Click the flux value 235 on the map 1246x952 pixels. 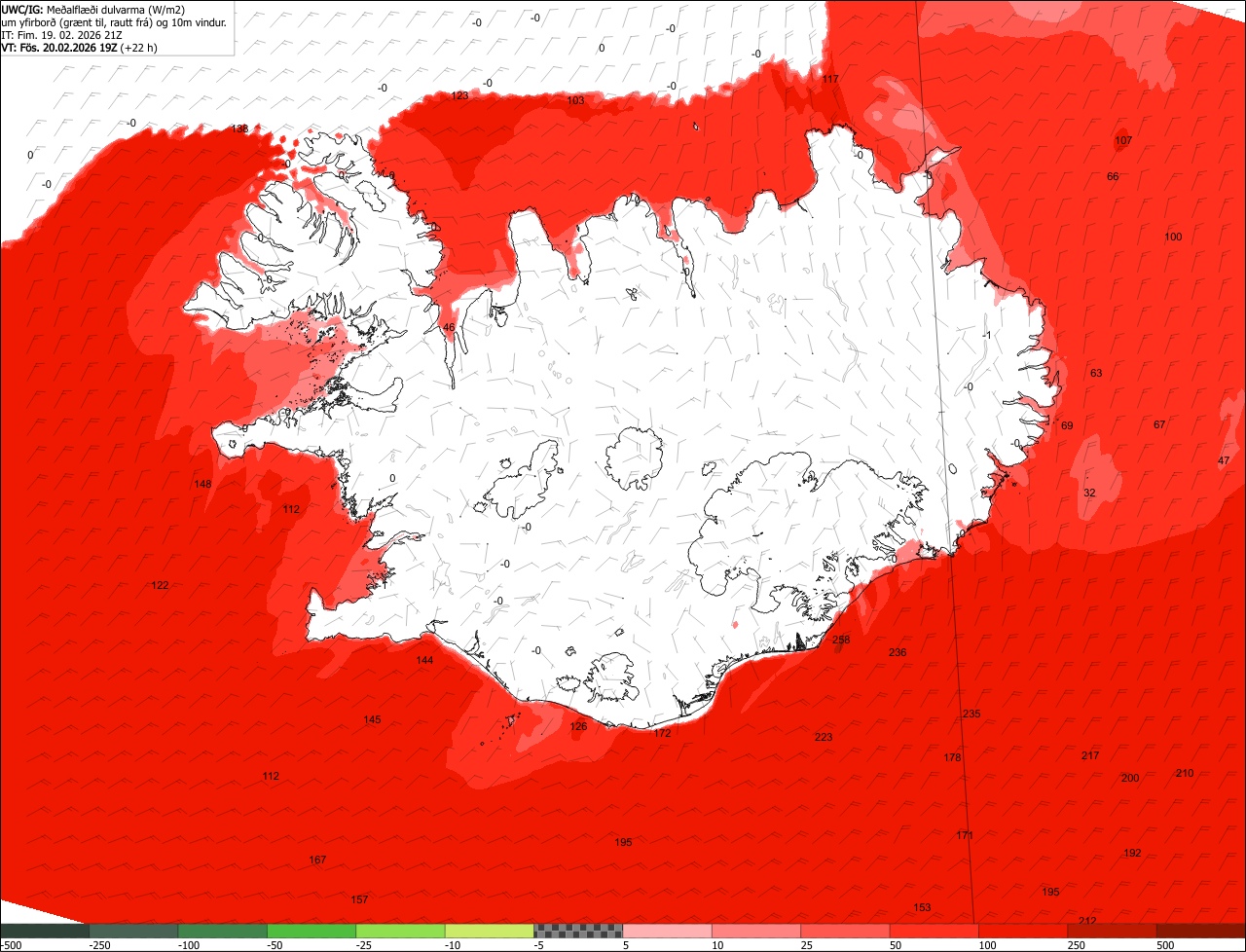971,714
